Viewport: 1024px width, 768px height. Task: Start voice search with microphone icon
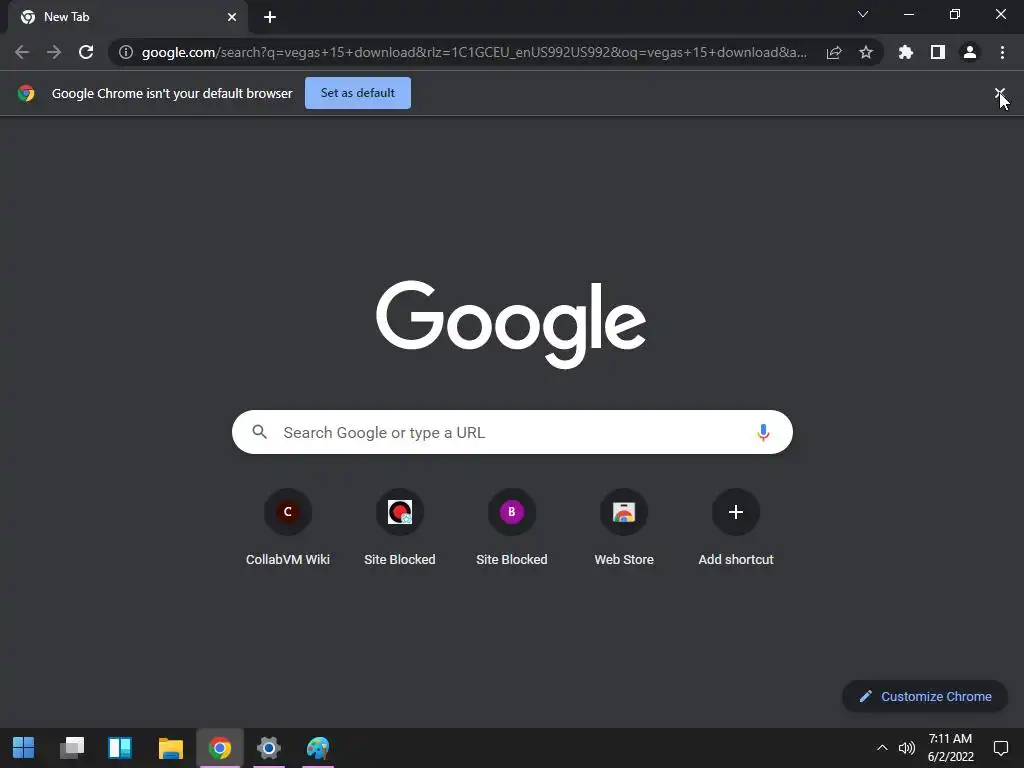pos(763,432)
